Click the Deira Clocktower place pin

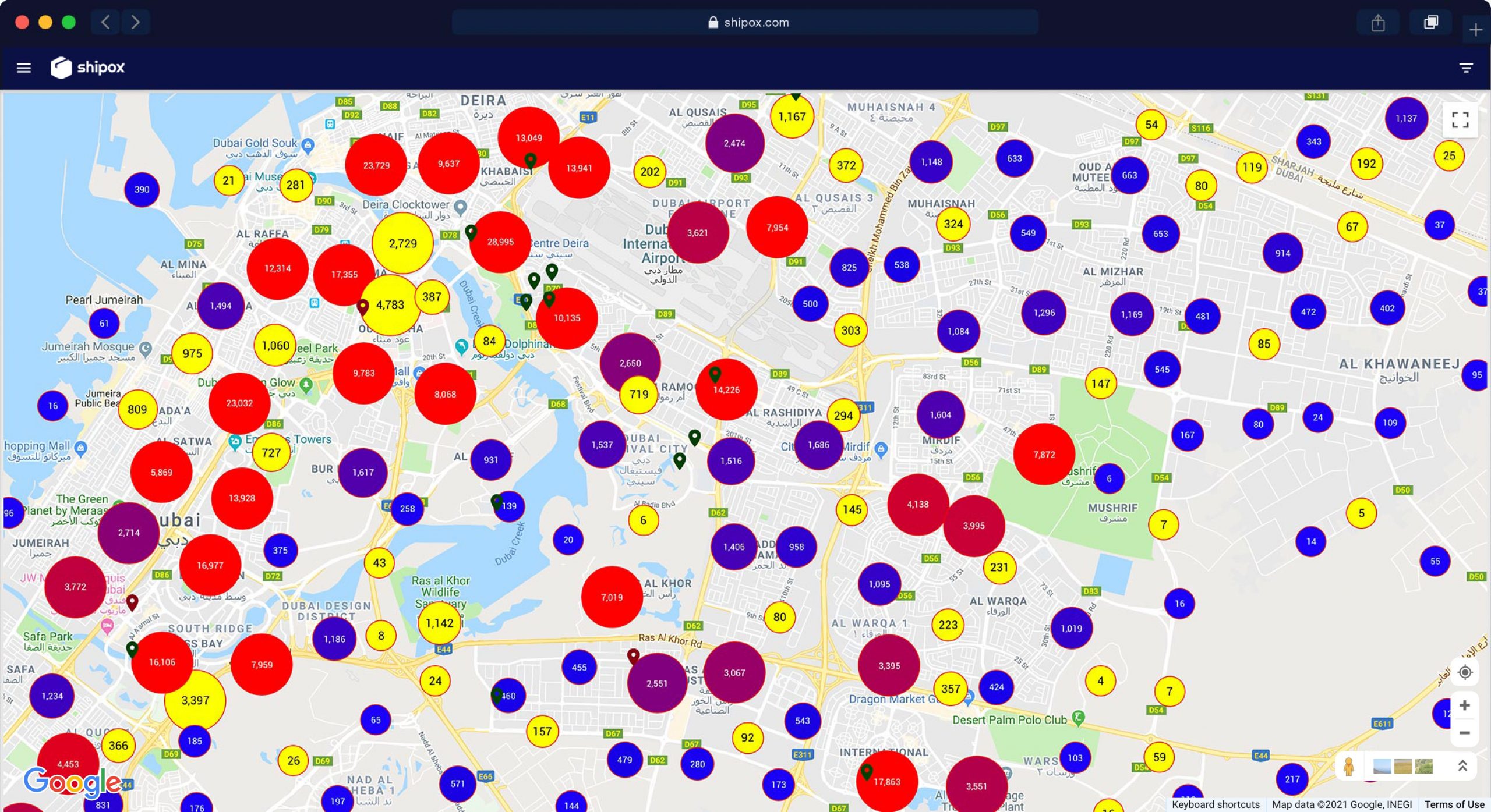click(x=460, y=207)
